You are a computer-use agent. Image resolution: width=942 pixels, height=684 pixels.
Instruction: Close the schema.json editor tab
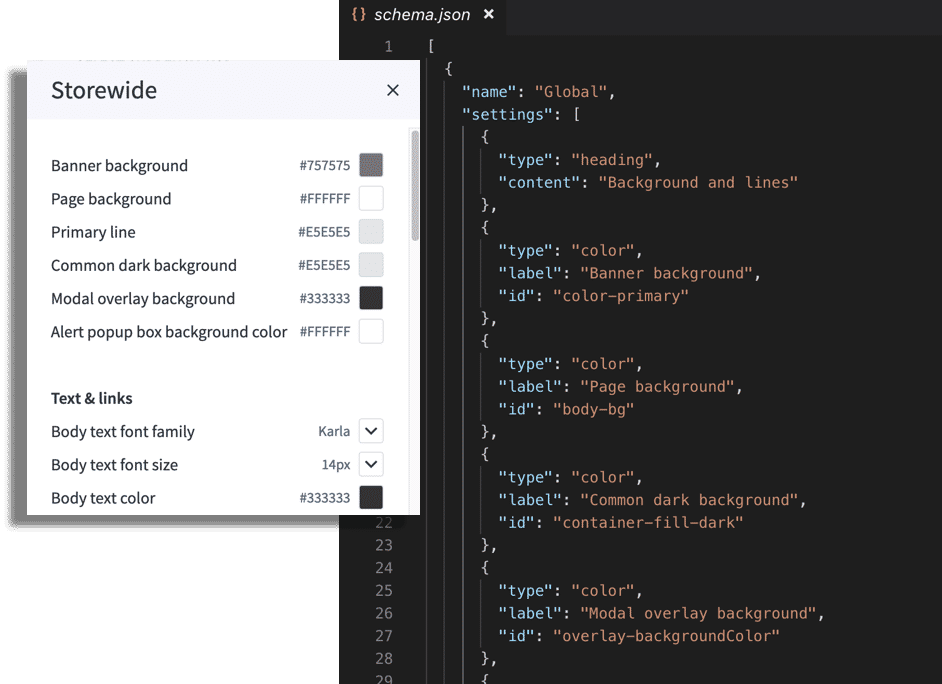point(487,14)
